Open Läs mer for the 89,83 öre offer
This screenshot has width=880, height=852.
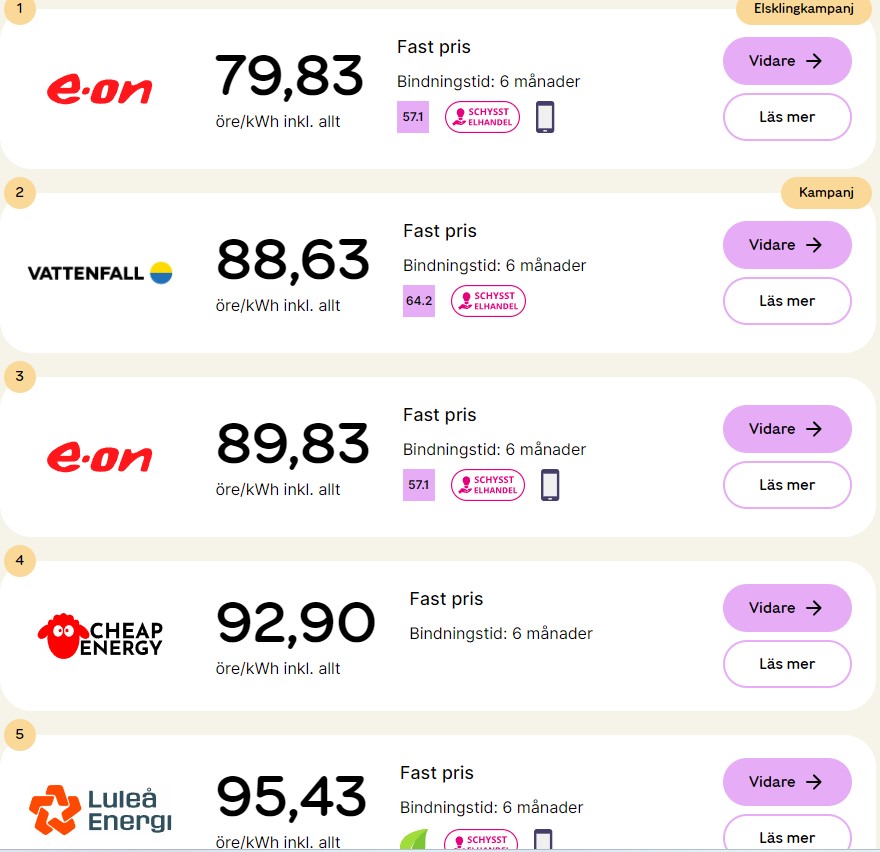tap(787, 485)
